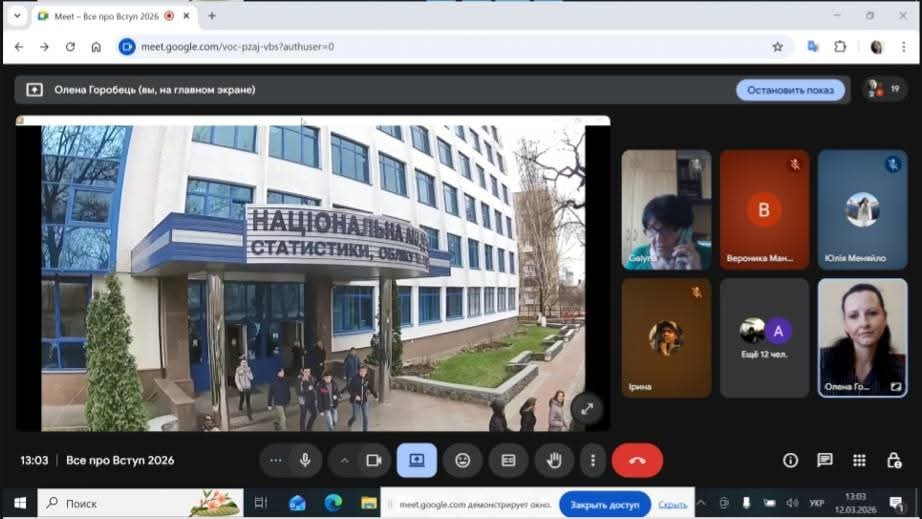
Task: Expand video settings arrow beside camera
Action: pos(344,460)
